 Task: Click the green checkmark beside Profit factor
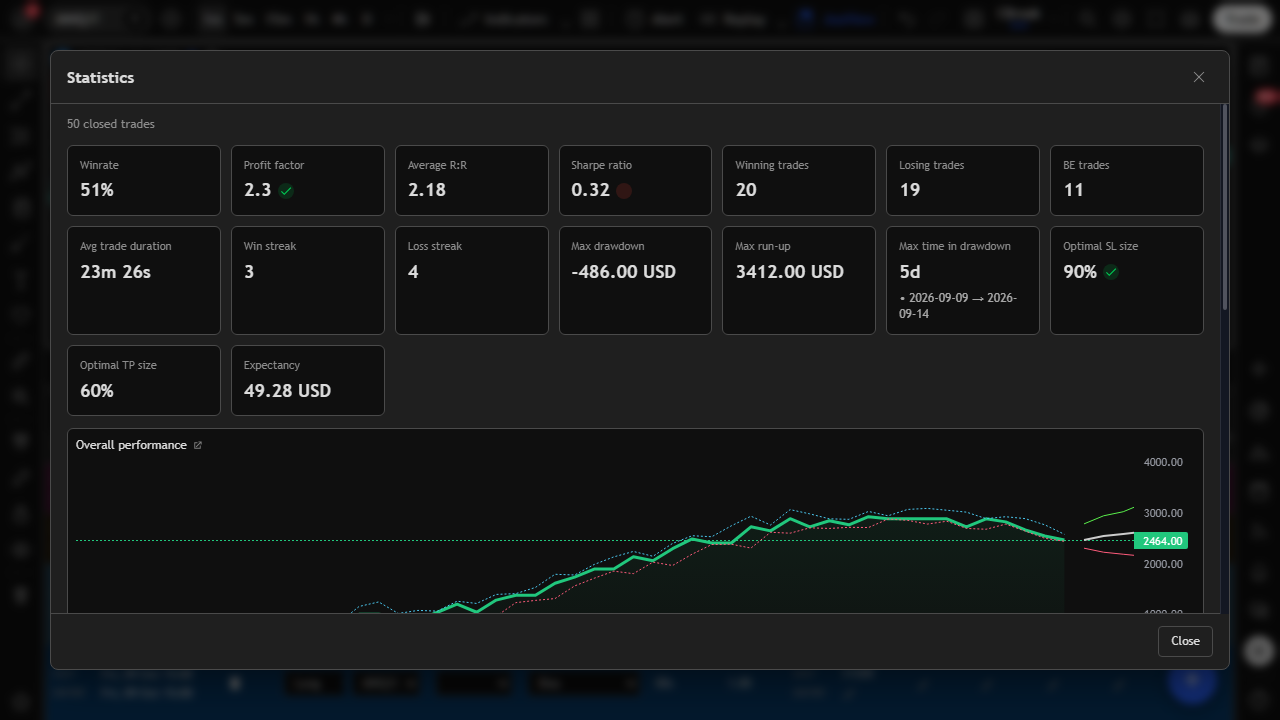(x=286, y=191)
